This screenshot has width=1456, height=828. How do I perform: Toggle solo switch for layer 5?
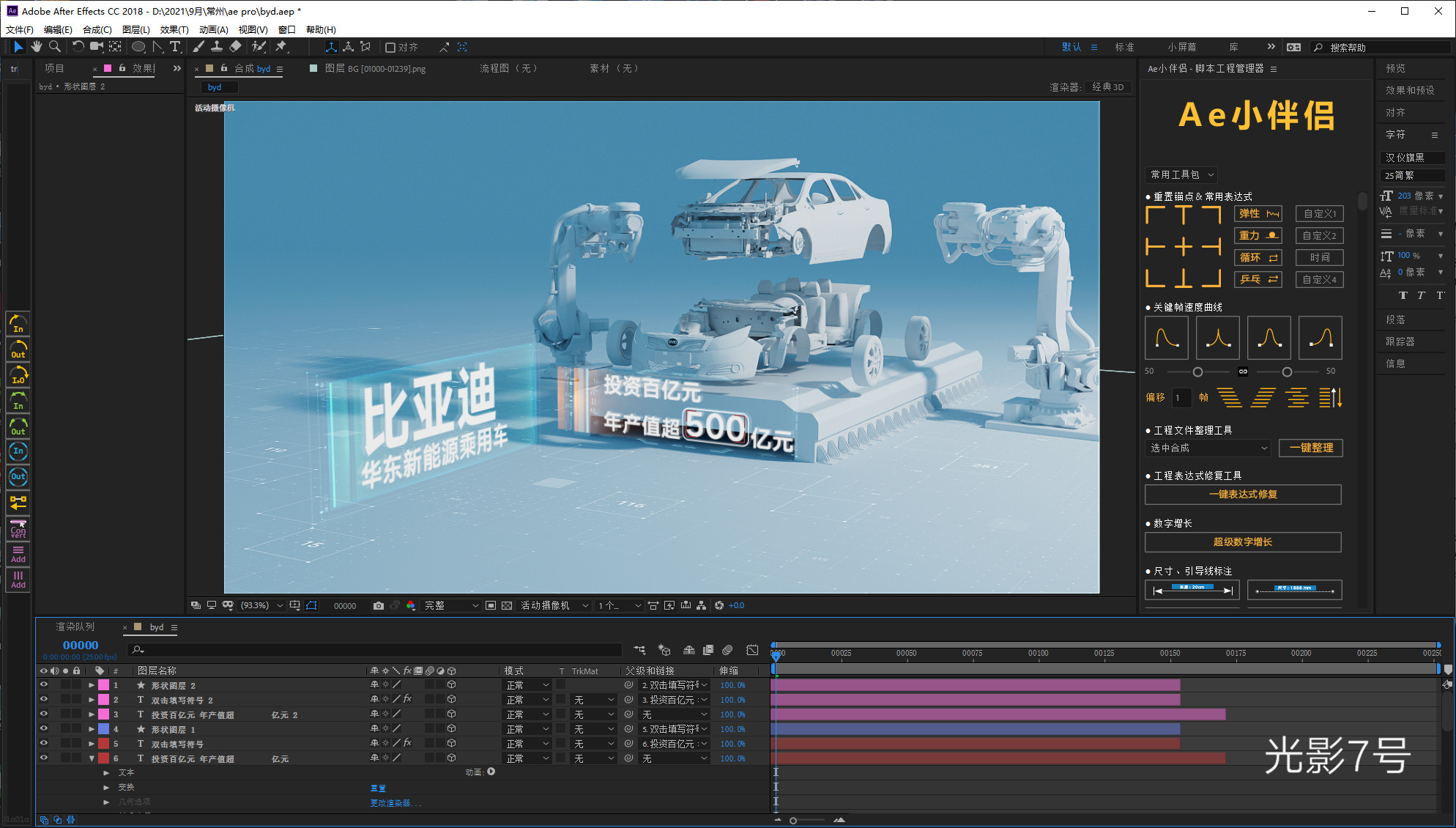pyautogui.click(x=65, y=744)
